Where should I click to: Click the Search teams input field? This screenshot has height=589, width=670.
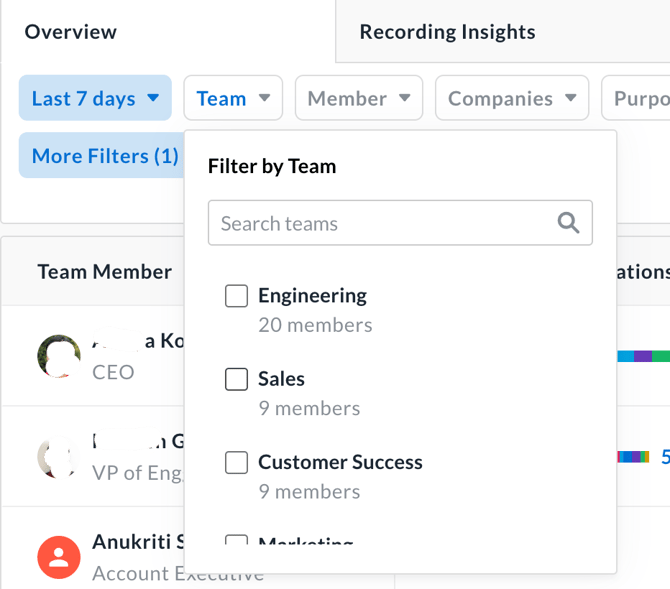tap(385, 223)
